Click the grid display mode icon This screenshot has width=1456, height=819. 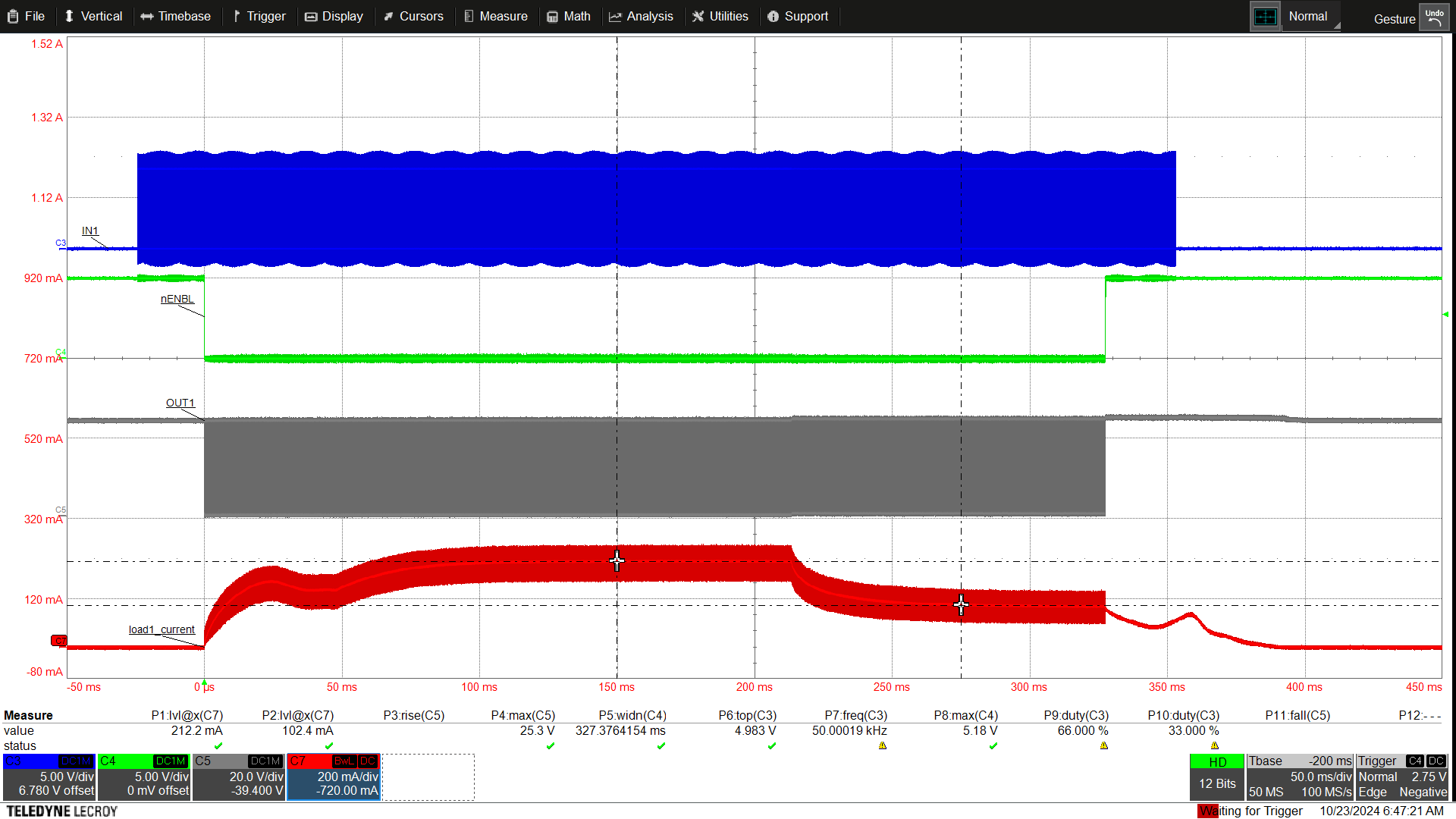pos(1265,17)
